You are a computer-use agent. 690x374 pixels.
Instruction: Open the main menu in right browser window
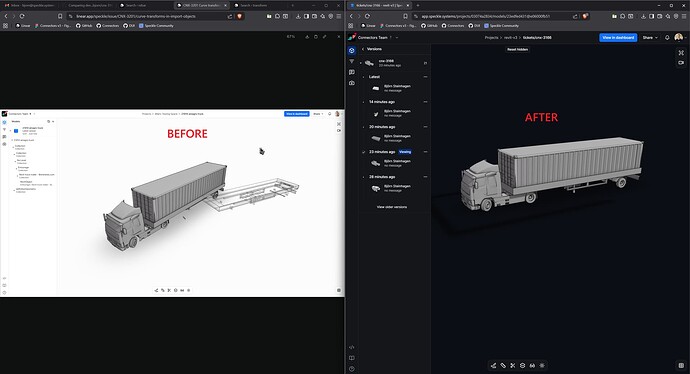[x=684, y=16]
